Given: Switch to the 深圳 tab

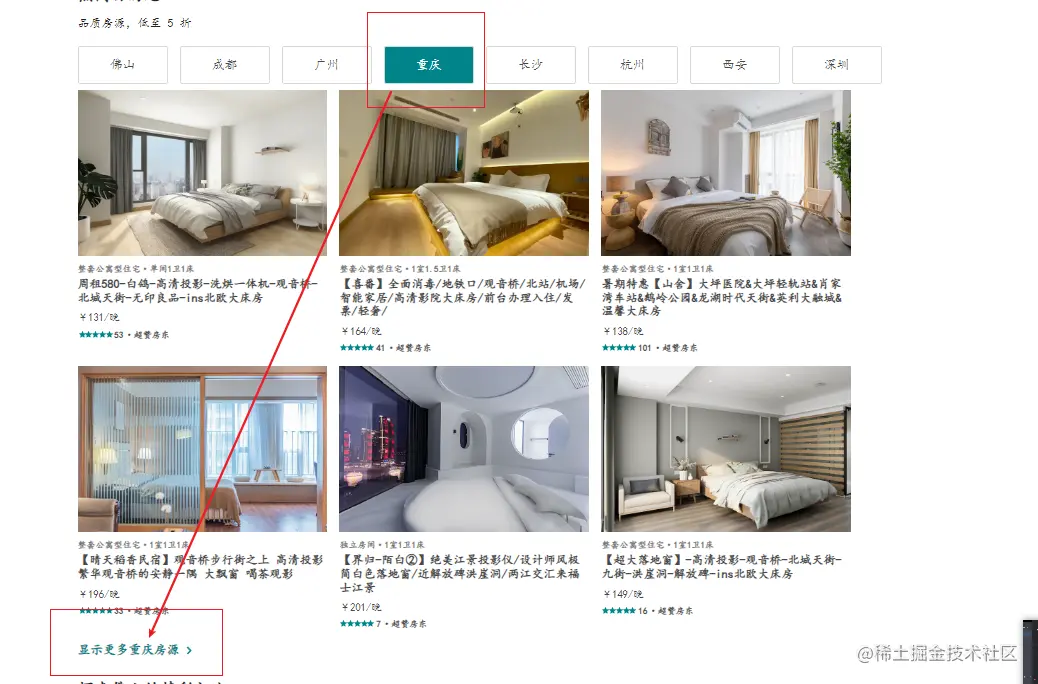Looking at the screenshot, I should point(836,65).
